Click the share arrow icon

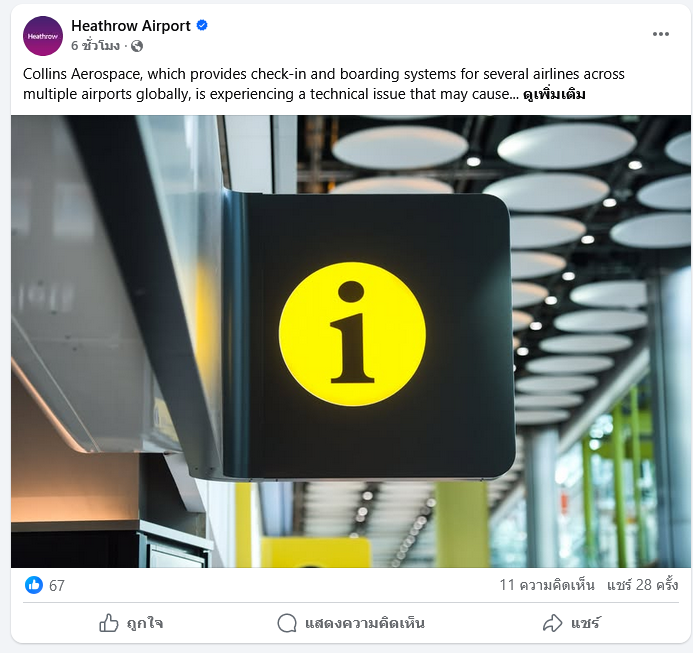click(x=552, y=623)
